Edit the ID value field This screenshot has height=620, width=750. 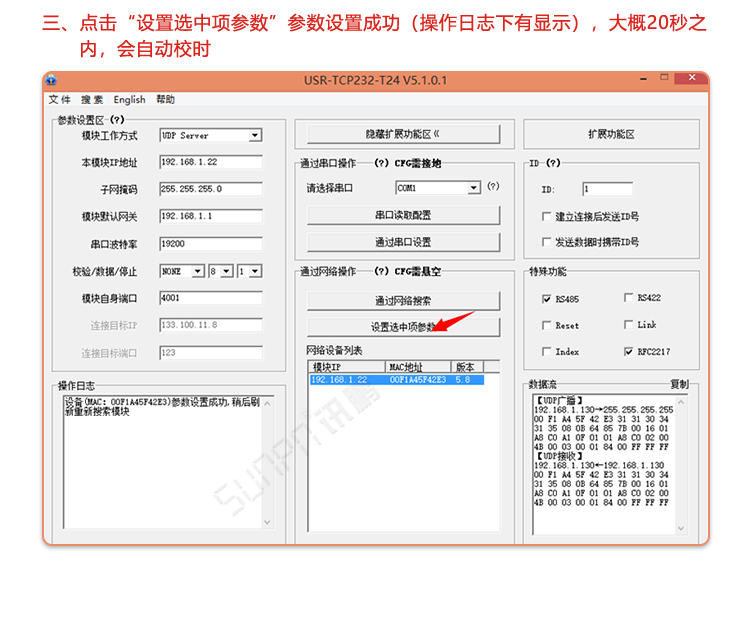(607, 189)
